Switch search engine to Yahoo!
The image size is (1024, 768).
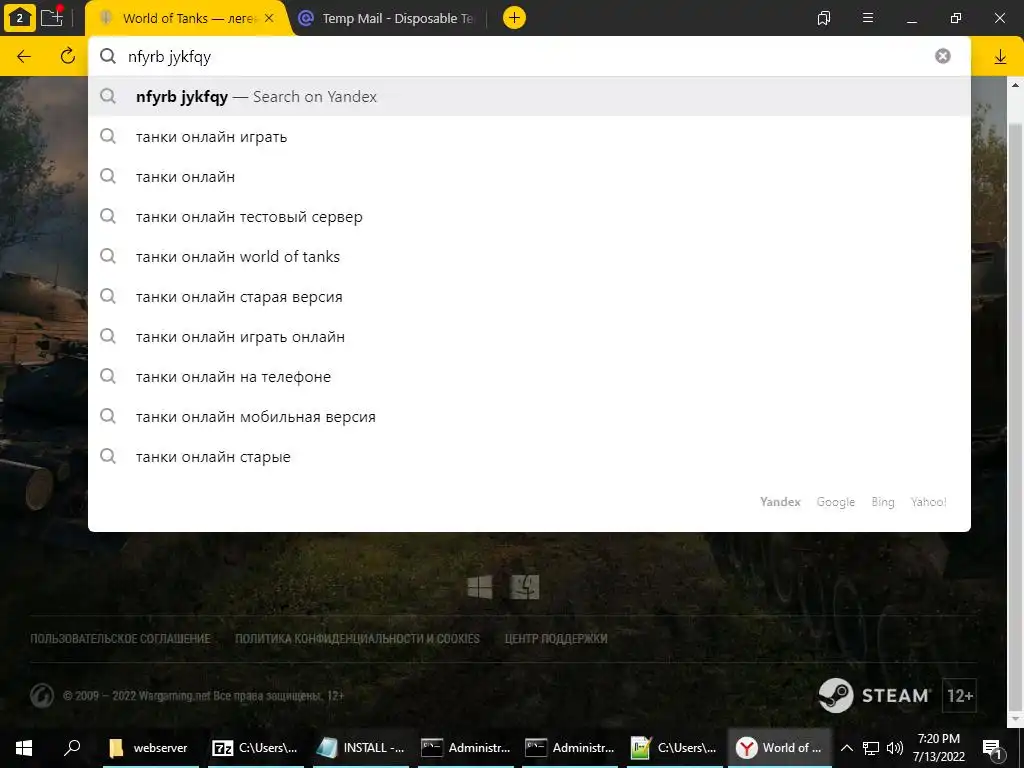coord(928,502)
